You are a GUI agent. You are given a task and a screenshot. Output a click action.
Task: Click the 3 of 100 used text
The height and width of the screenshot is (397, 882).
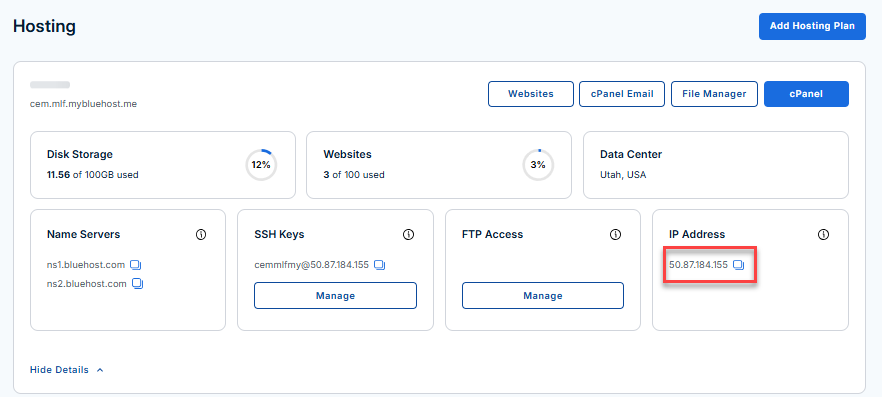354,175
